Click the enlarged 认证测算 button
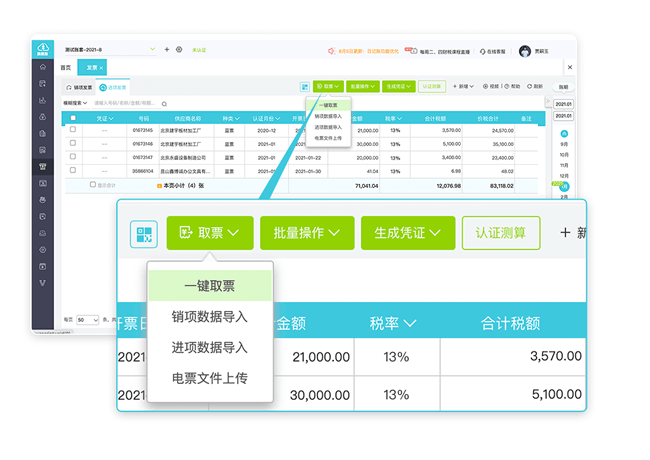Viewport: 650px width, 460px height. pos(501,233)
